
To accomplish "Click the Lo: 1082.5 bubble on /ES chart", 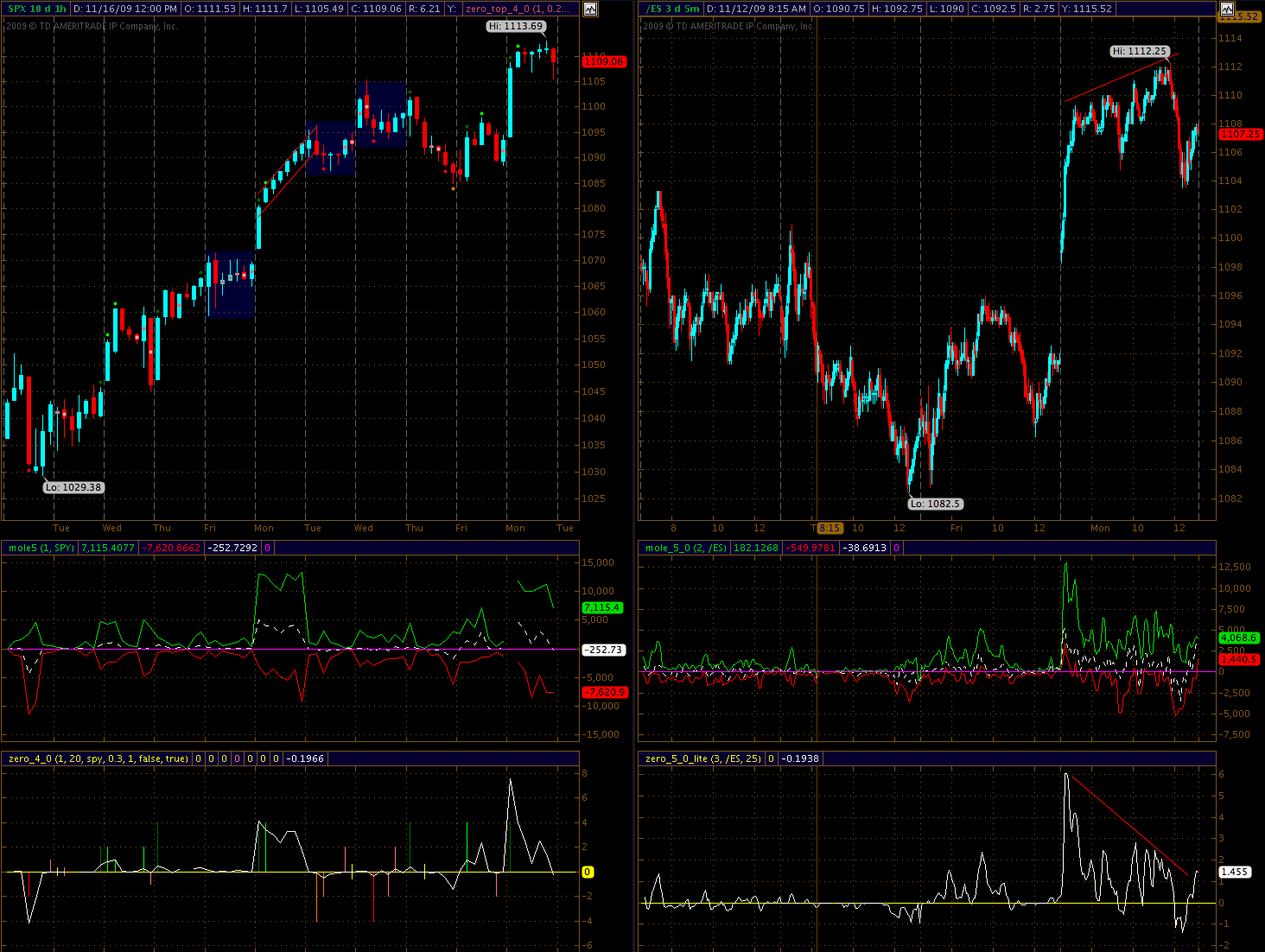I will (x=935, y=504).
